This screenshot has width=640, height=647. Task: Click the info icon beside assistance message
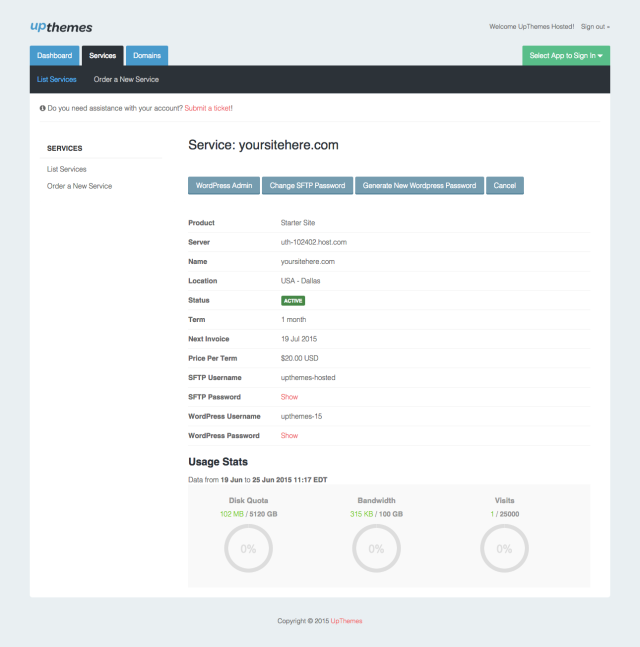click(x=43, y=108)
